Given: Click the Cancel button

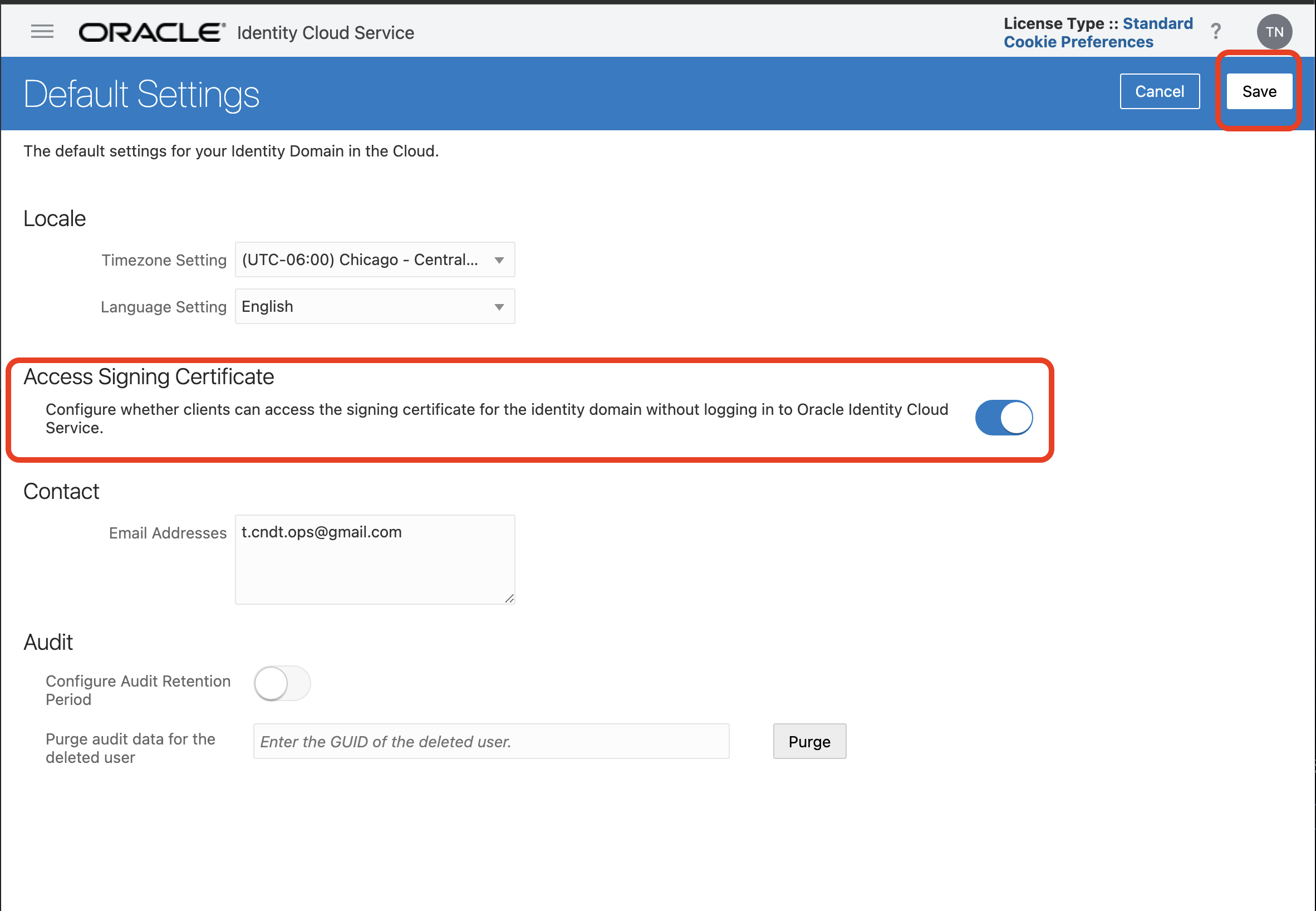Looking at the screenshot, I should pyautogui.click(x=1159, y=91).
